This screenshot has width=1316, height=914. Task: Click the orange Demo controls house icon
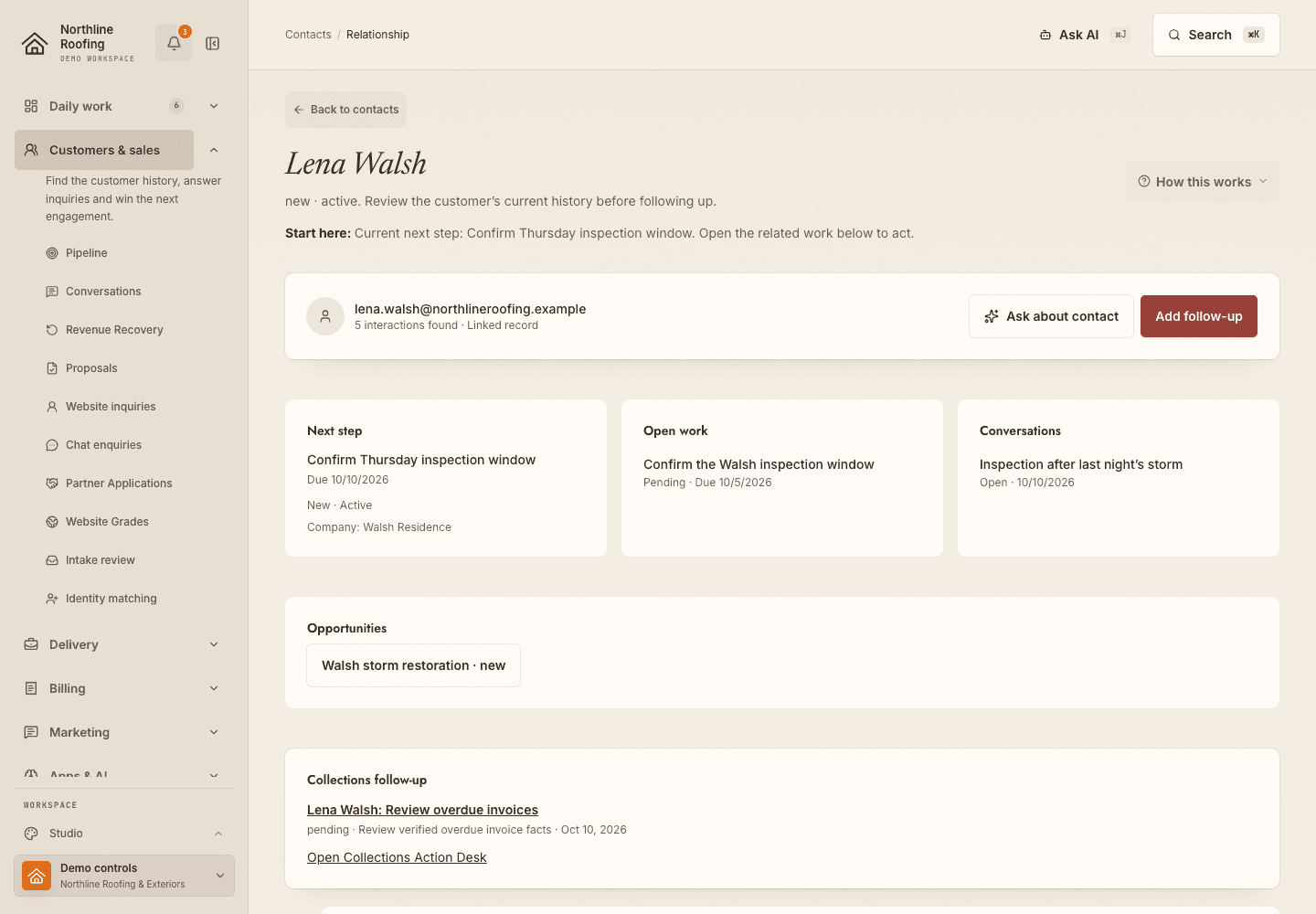click(x=37, y=876)
